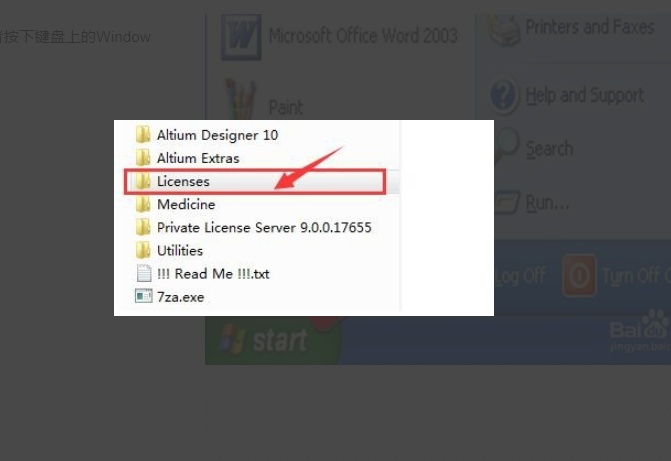Click the Utilities folder icon

point(143,250)
